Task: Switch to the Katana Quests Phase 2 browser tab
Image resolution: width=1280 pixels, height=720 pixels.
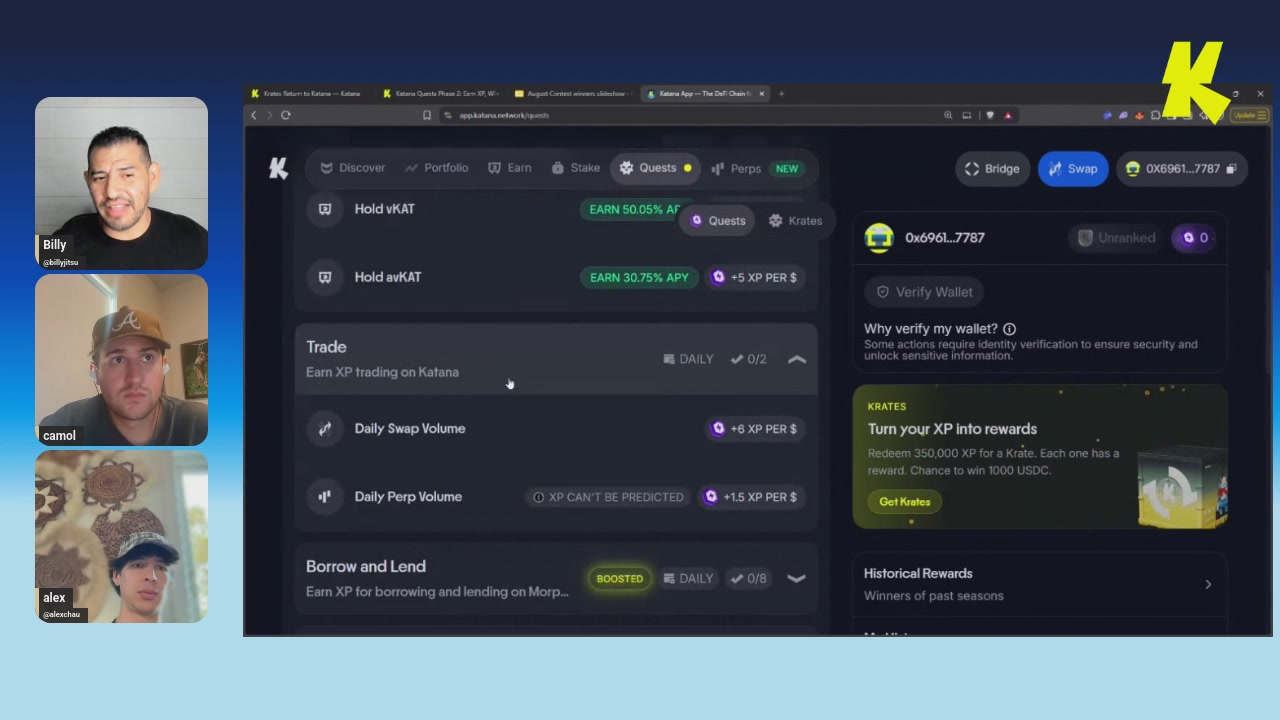Action: coord(440,94)
